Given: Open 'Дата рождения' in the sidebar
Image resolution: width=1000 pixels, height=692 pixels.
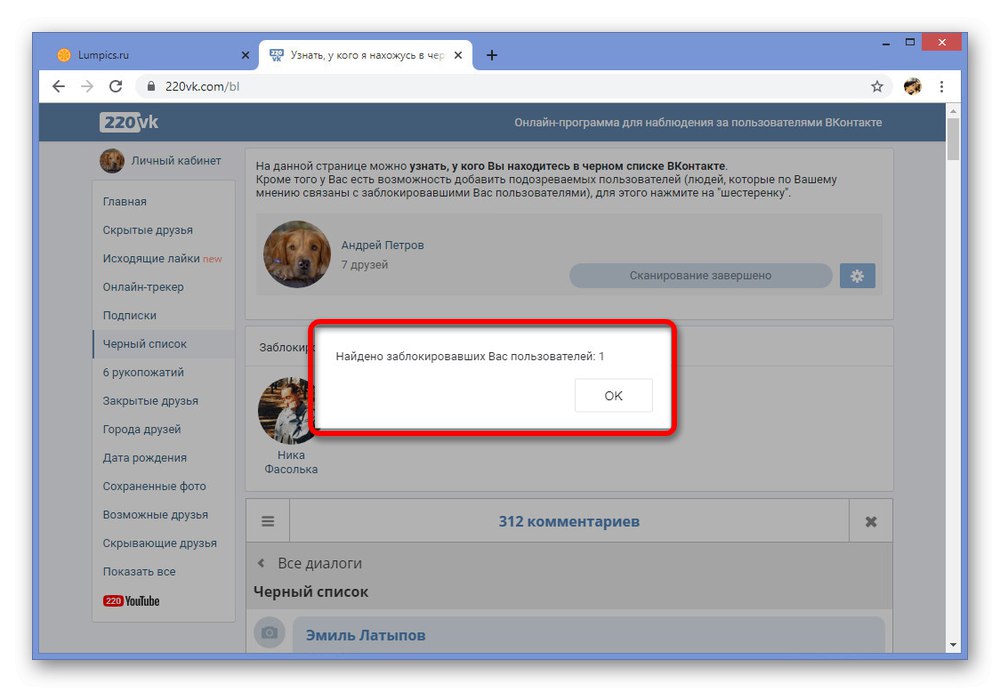Looking at the screenshot, I should pos(145,458).
